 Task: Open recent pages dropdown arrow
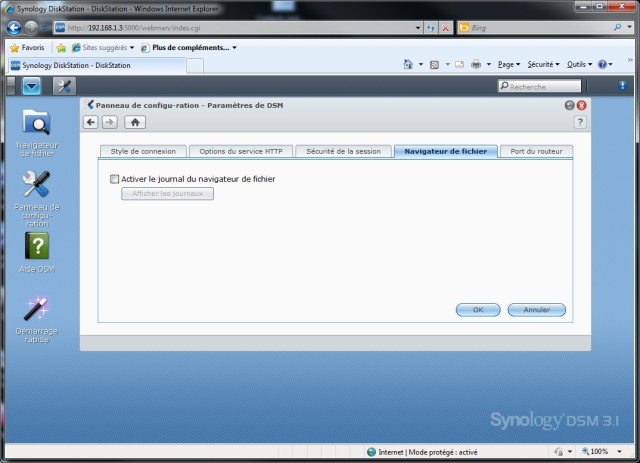(44, 28)
